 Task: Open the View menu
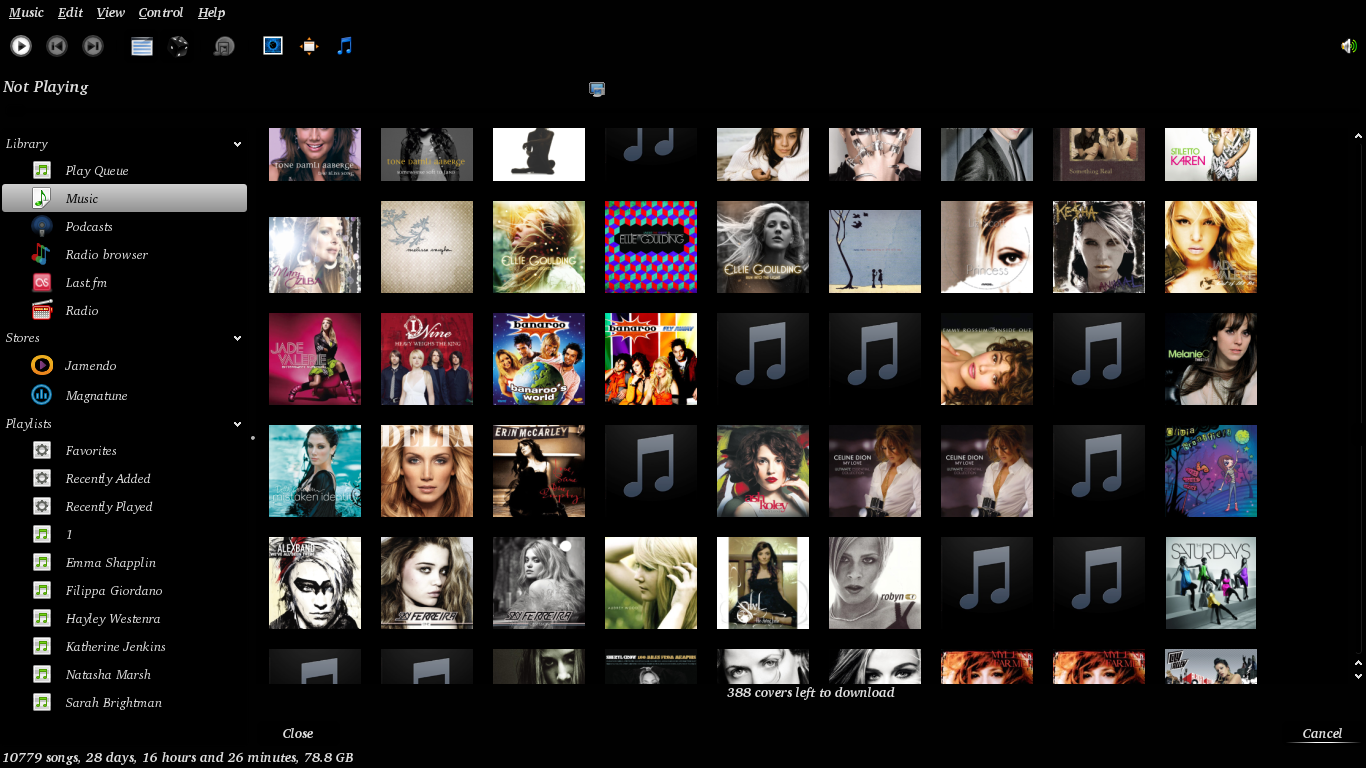[x=111, y=13]
